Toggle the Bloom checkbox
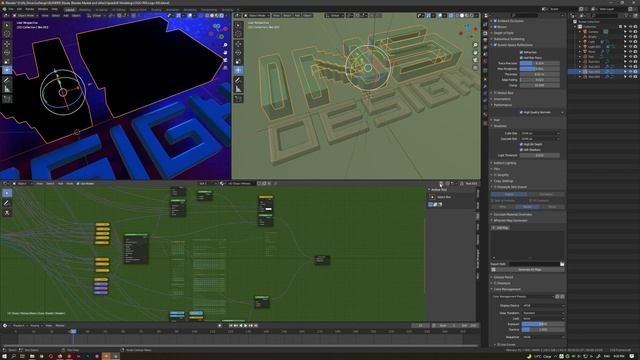Image resolution: width=640 pixels, height=360 pixels. tap(496, 27)
